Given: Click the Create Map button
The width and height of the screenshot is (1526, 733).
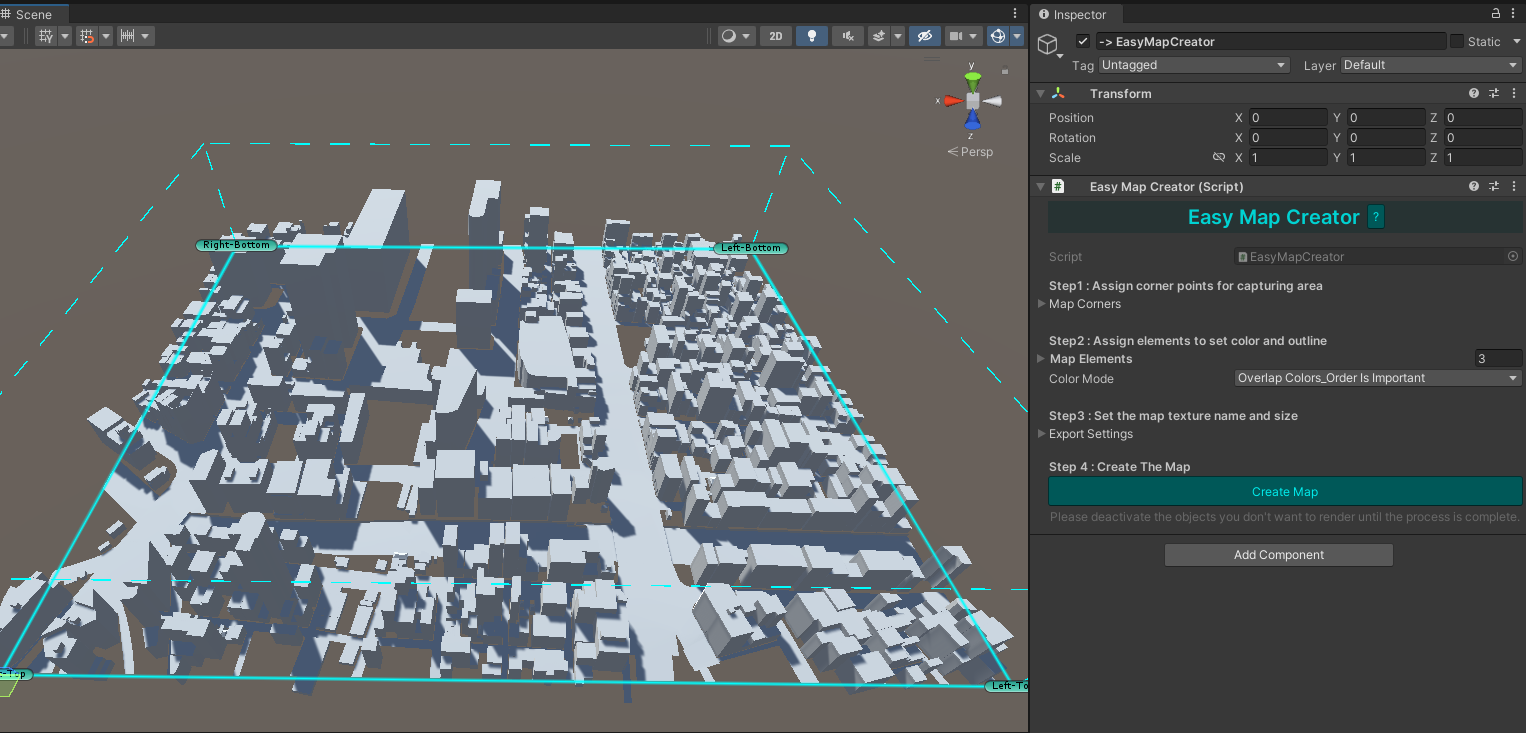Looking at the screenshot, I should [1284, 492].
